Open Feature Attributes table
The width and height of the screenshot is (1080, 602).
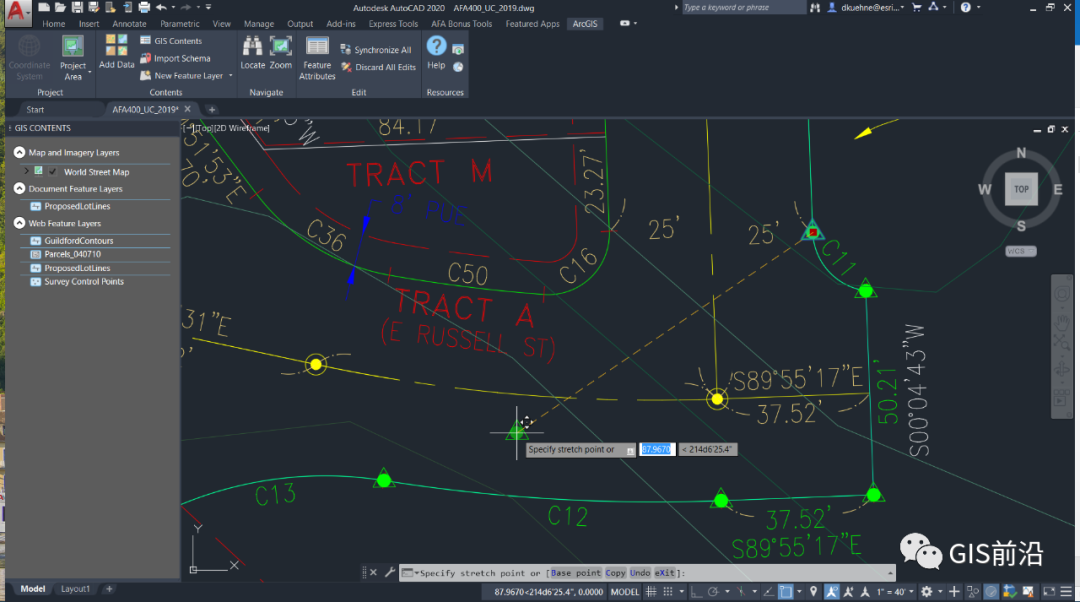[317, 57]
